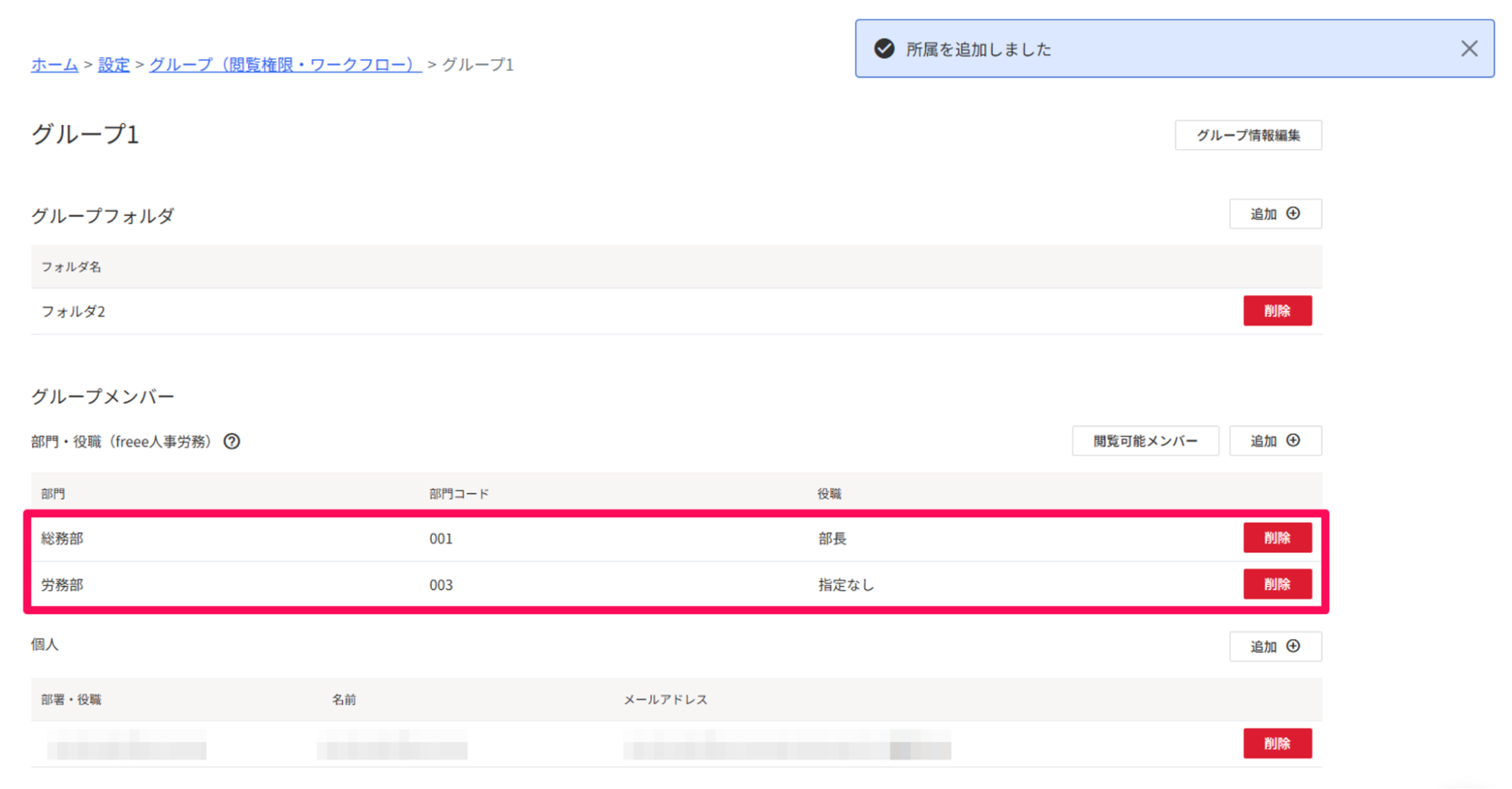Click the 個人 subsection label
The width and height of the screenshot is (1512, 789).
pyautogui.click(x=45, y=645)
